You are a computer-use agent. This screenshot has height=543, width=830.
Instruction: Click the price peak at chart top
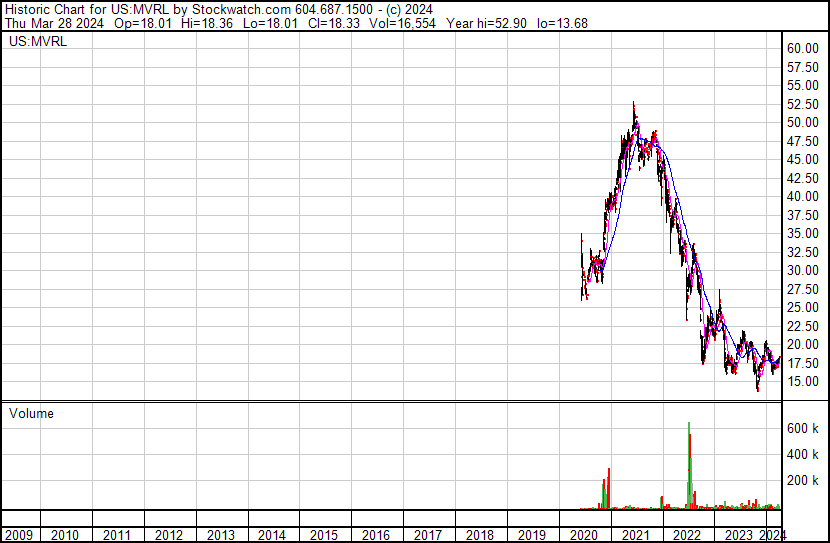tap(633, 103)
